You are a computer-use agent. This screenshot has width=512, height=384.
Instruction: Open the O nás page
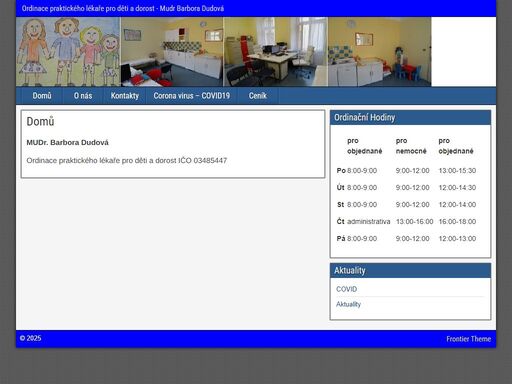(83, 96)
